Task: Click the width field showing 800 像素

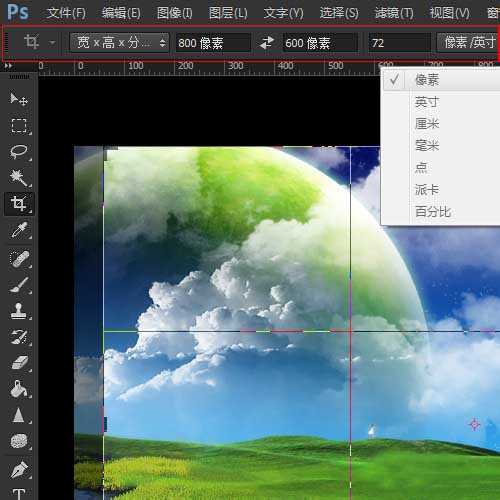Action: 213,43
